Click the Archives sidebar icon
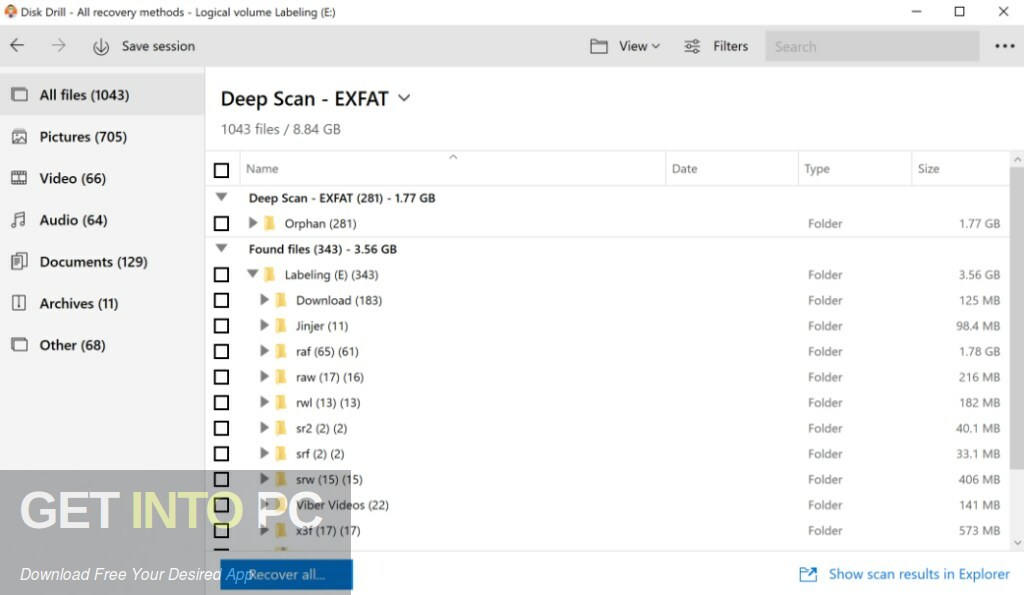Screen dimensions: 1024x595 pyautogui.click(x=20, y=303)
